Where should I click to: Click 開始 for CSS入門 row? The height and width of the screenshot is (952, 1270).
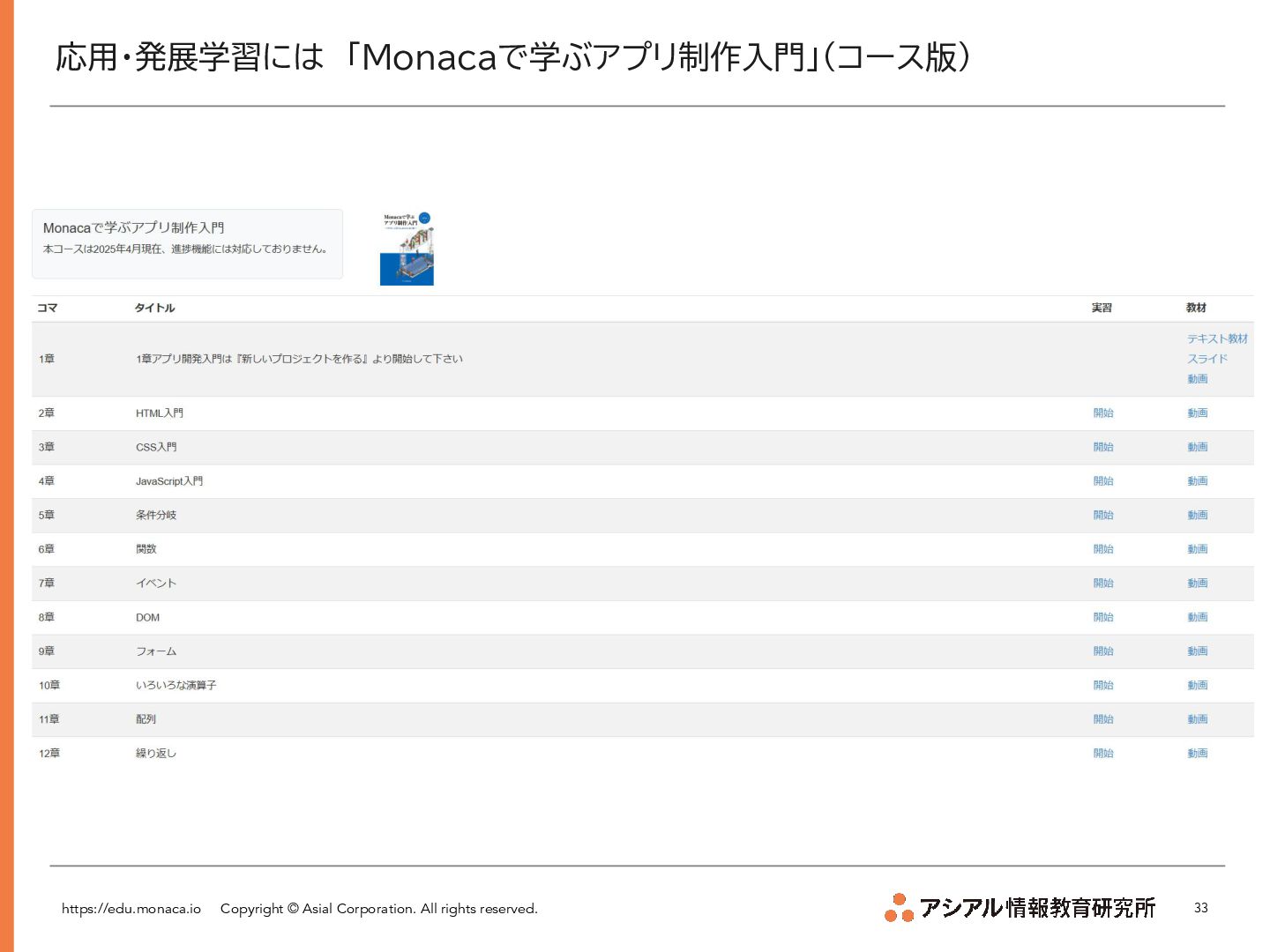pos(1103,447)
